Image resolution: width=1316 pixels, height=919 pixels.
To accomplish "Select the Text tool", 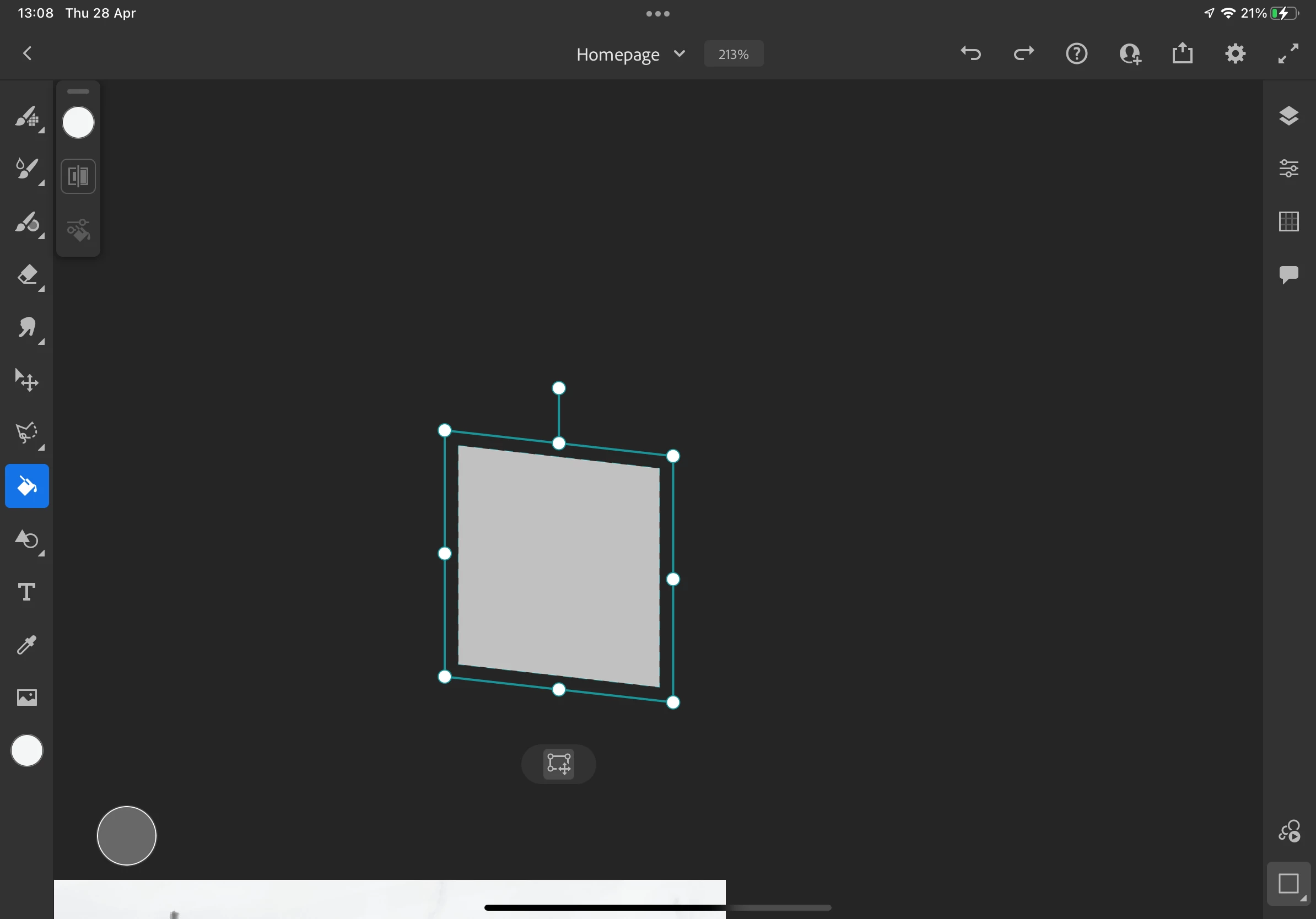I will point(27,592).
